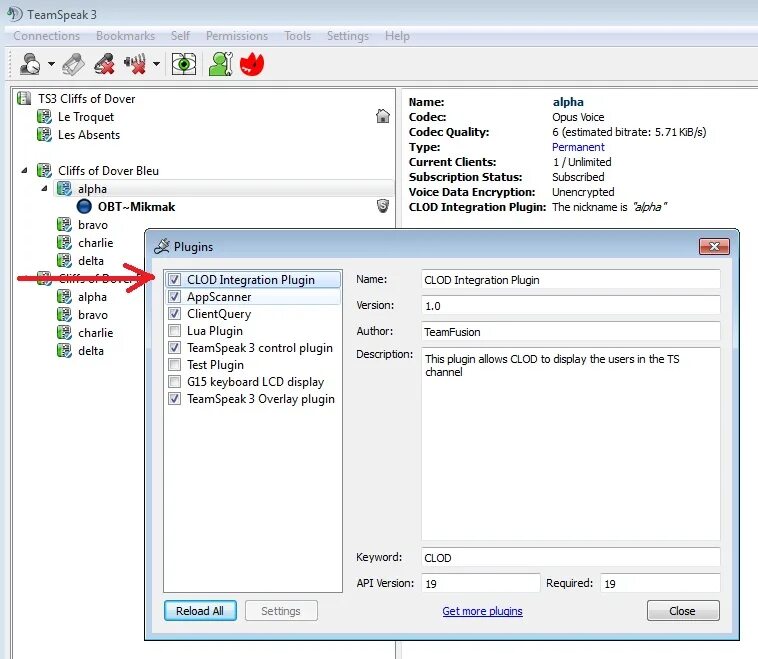Select the OBT~Mikmak user name
This screenshot has height=659, width=758.
point(136,206)
